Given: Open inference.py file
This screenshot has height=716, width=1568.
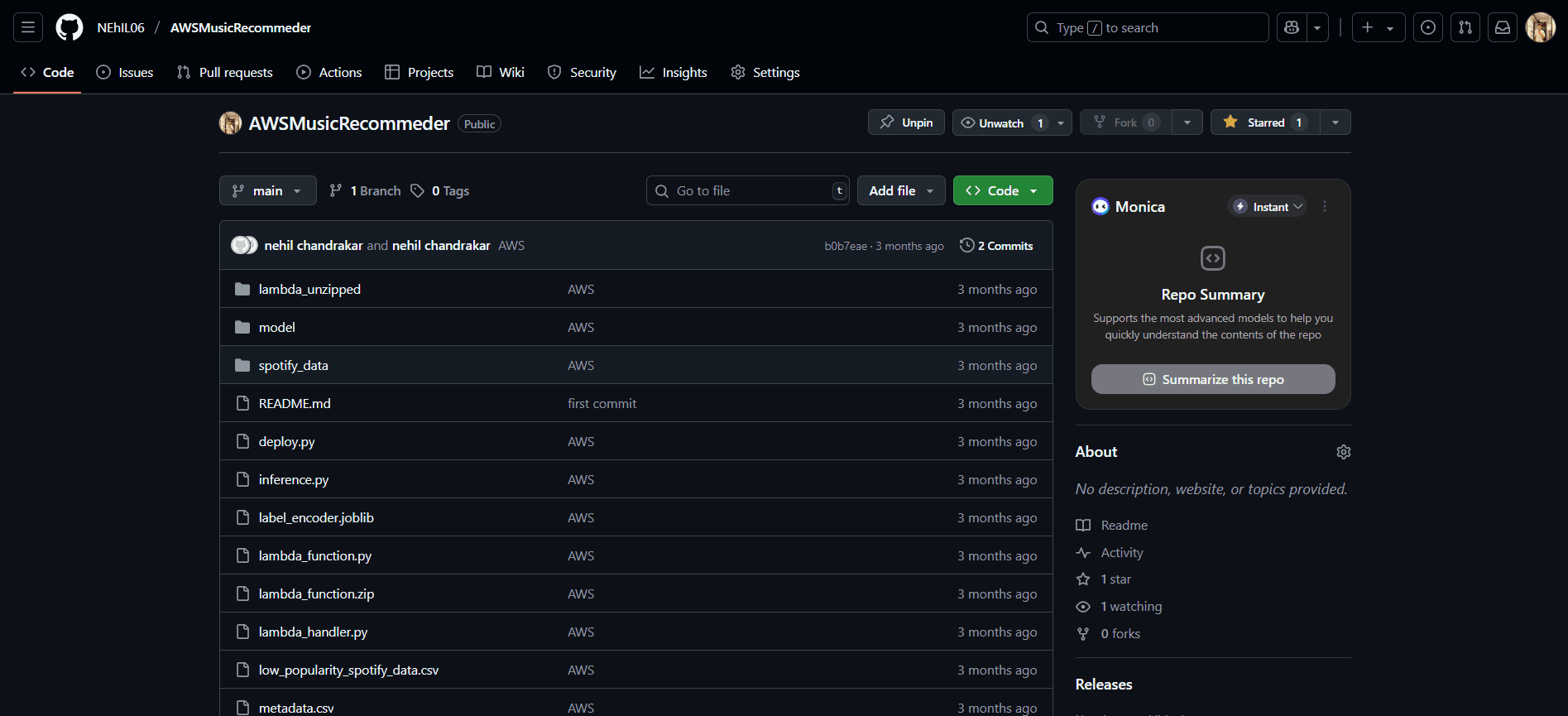Looking at the screenshot, I should tap(293, 479).
